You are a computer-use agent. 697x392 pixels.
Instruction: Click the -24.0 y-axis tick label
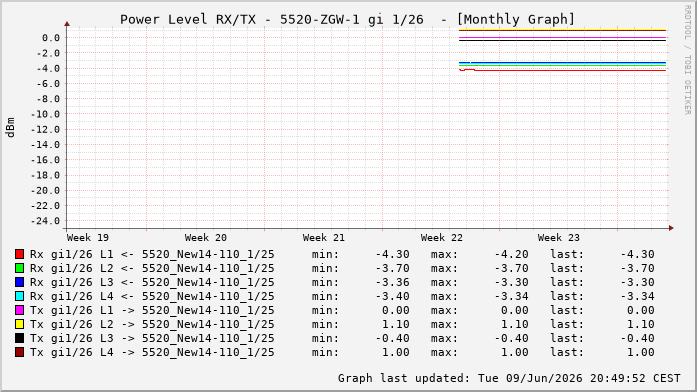(x=45, y=221)
